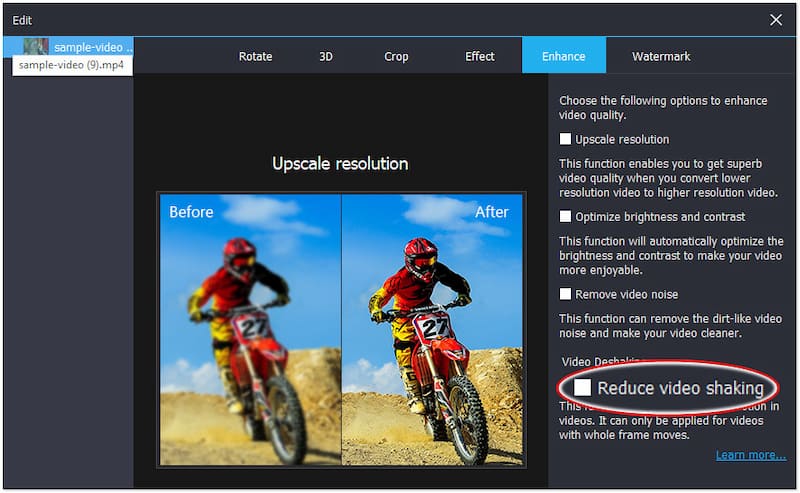Open the Effect tab
This screenshot has width=800, height=493.
(480, 56)
